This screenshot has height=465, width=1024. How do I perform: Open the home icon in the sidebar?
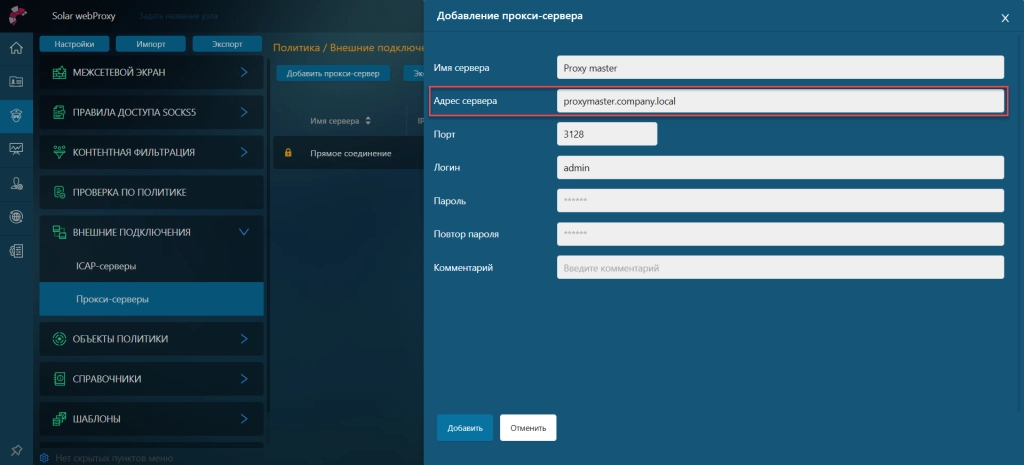(x=16, y=48)
